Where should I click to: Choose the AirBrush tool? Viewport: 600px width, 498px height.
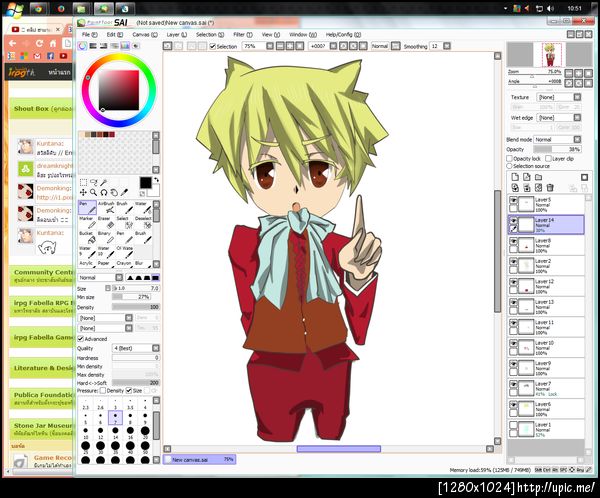pyautogui.click(x=106, y=207)
